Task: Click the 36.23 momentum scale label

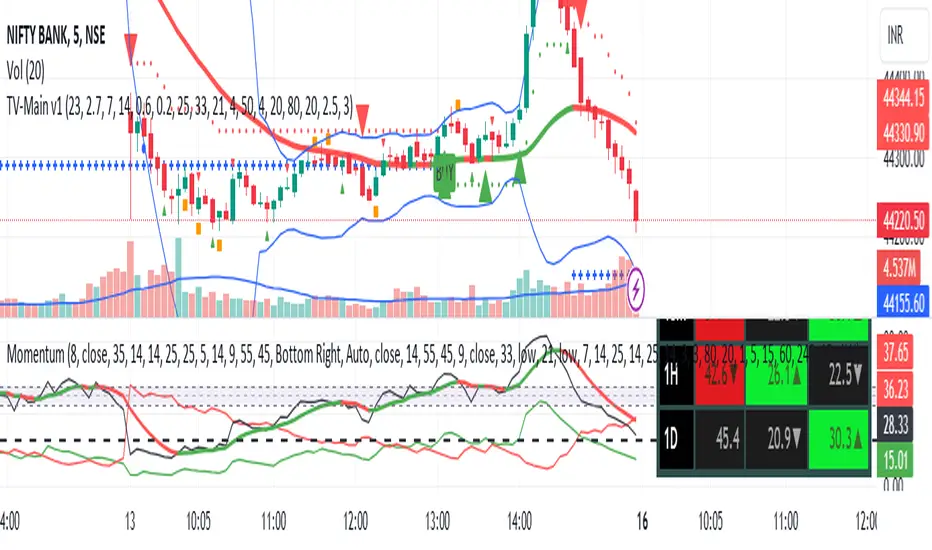Action: tap(895, 389)
